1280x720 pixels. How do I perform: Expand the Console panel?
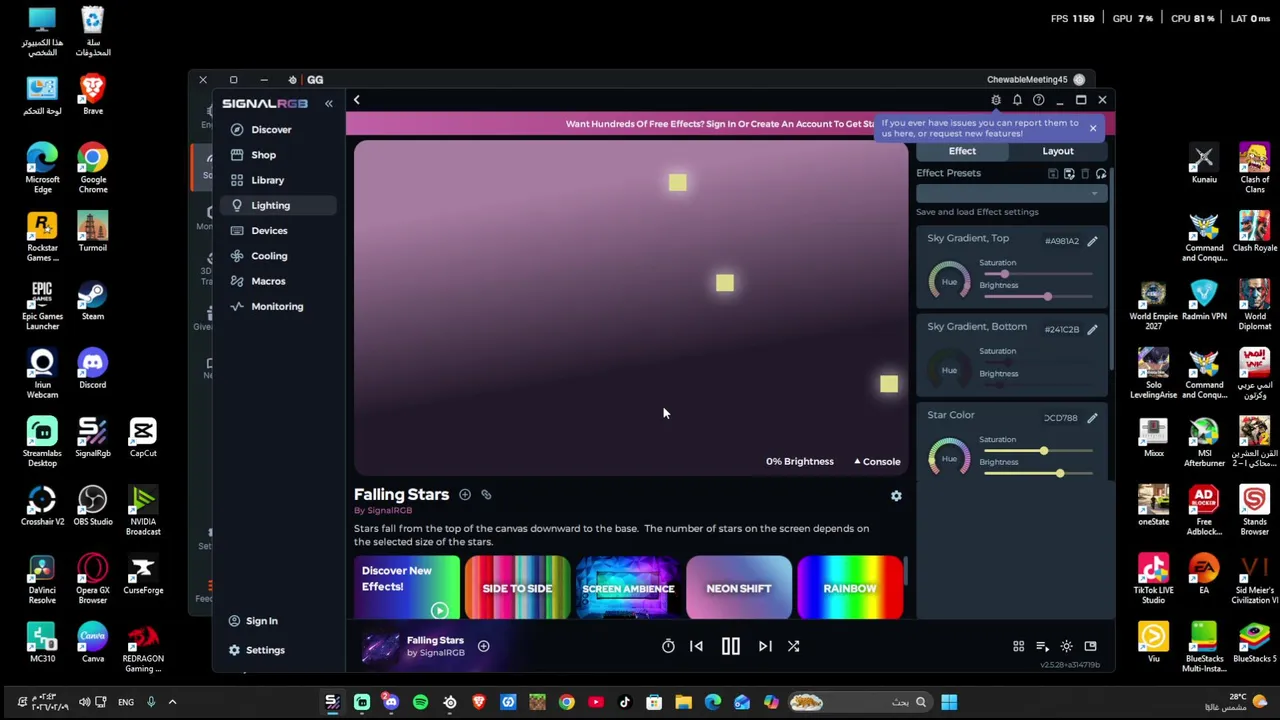coord(877,462)
